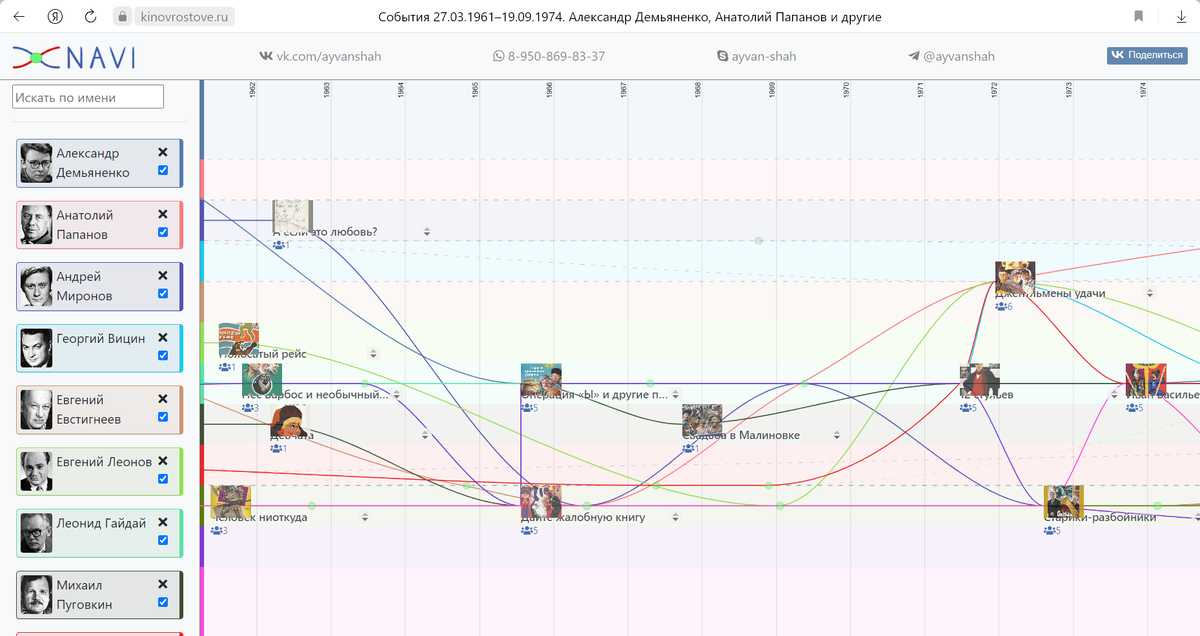Click participants icon under А если это любовь?
The width and height of the screenshot is (1200, 636).
[x=280, y=245]
